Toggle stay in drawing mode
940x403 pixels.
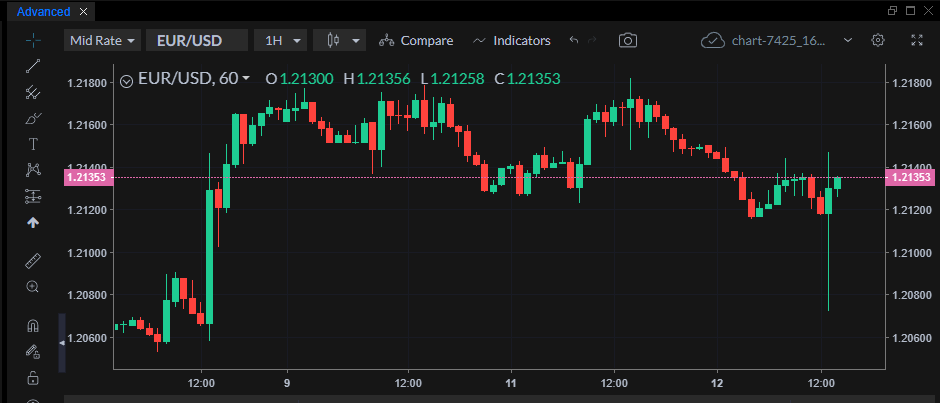click(33, 351)
